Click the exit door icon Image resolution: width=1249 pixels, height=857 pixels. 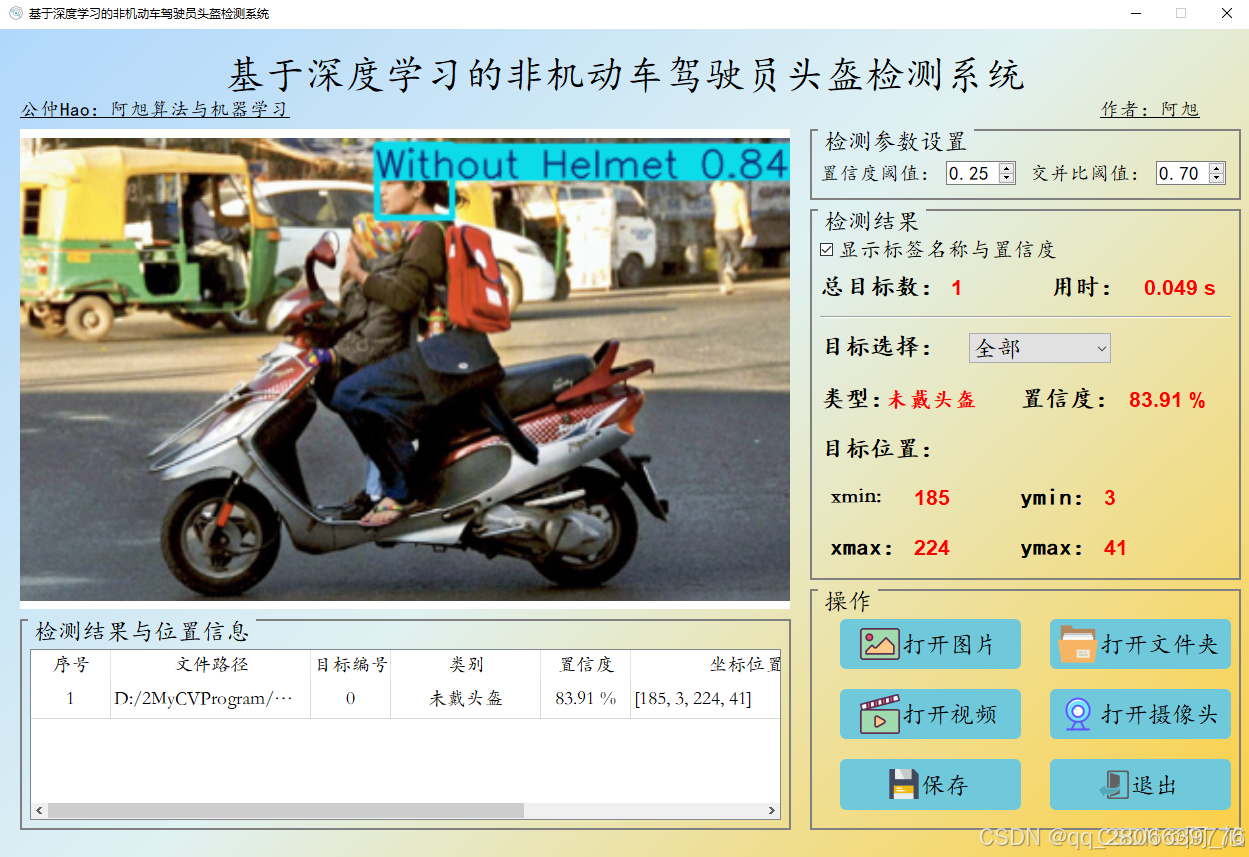pyautogui.click(x=1114, y=785)
